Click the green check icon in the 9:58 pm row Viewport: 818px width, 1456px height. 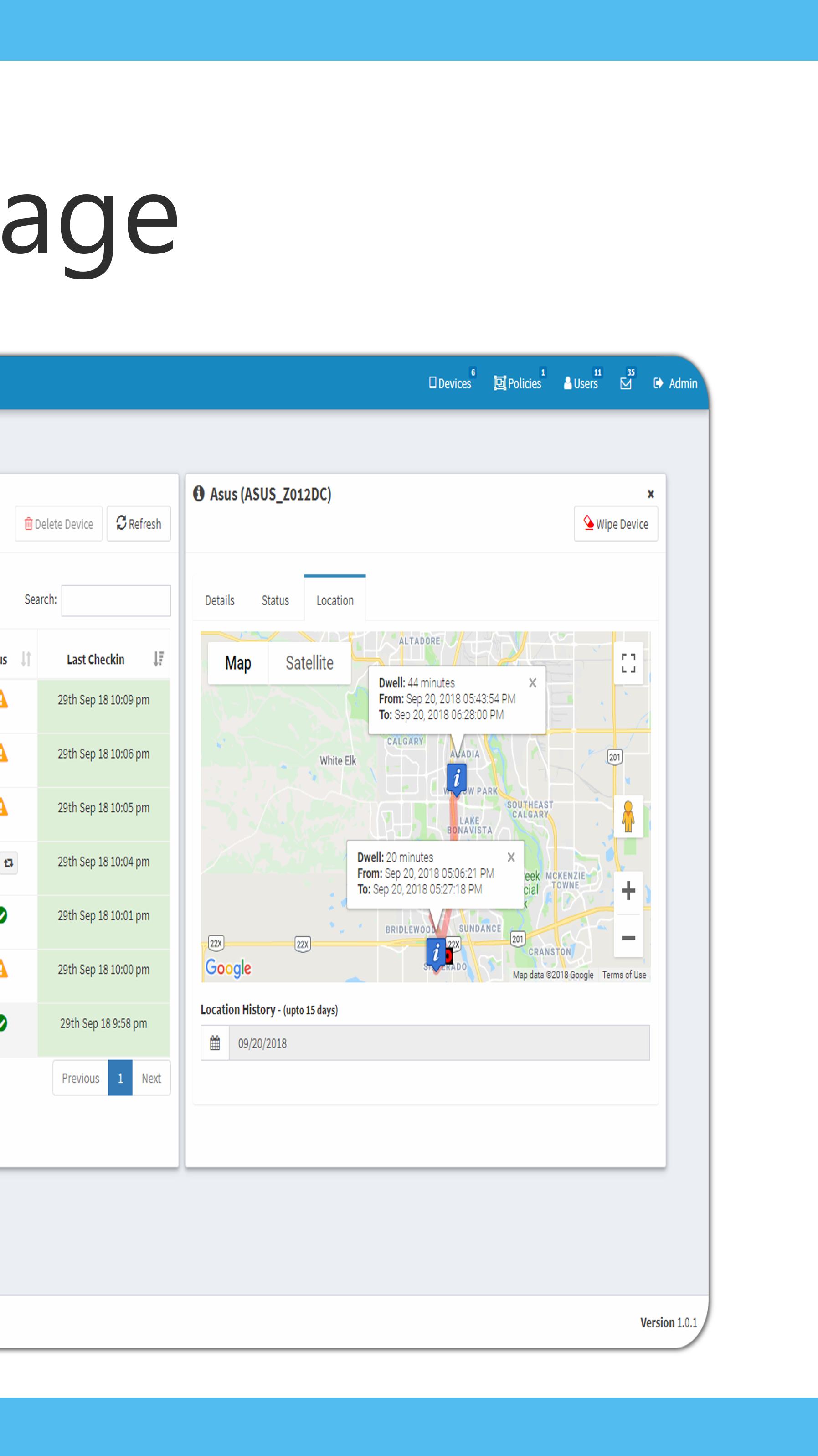tap(3, 1022)
